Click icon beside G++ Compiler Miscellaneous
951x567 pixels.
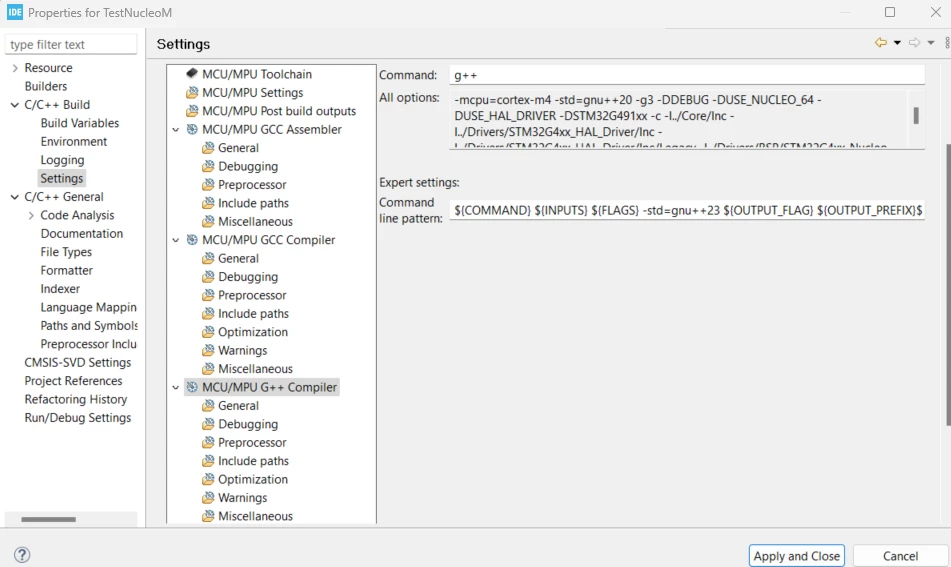208,516
